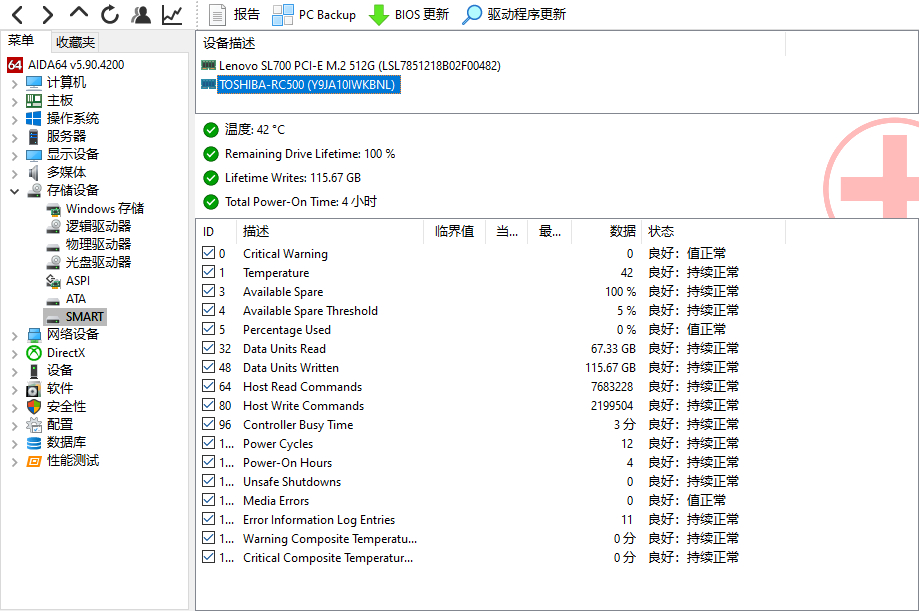
Task: Expand the DirectX tree node
Action: click(14, 353)
